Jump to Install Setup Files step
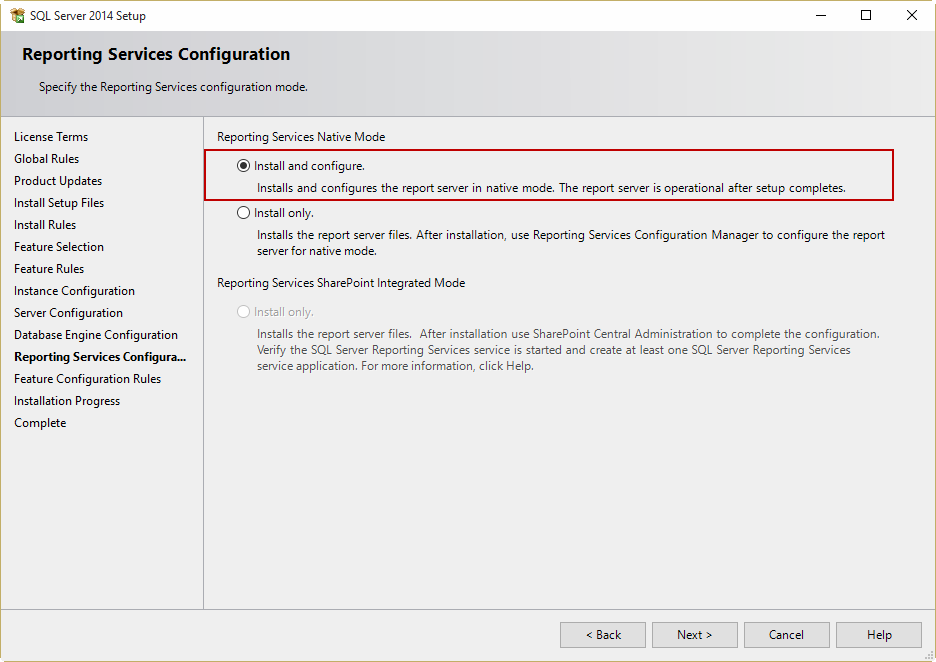Viewport: 936px width, 662px height. (x=59, y=203)
